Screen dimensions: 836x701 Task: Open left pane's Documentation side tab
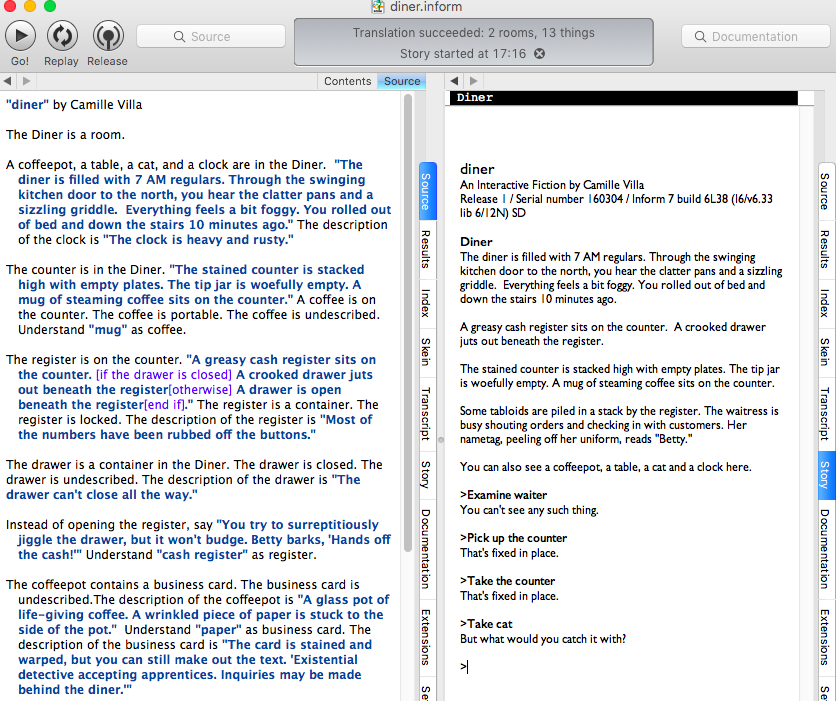pyautogui.click(x=426, y=548)
